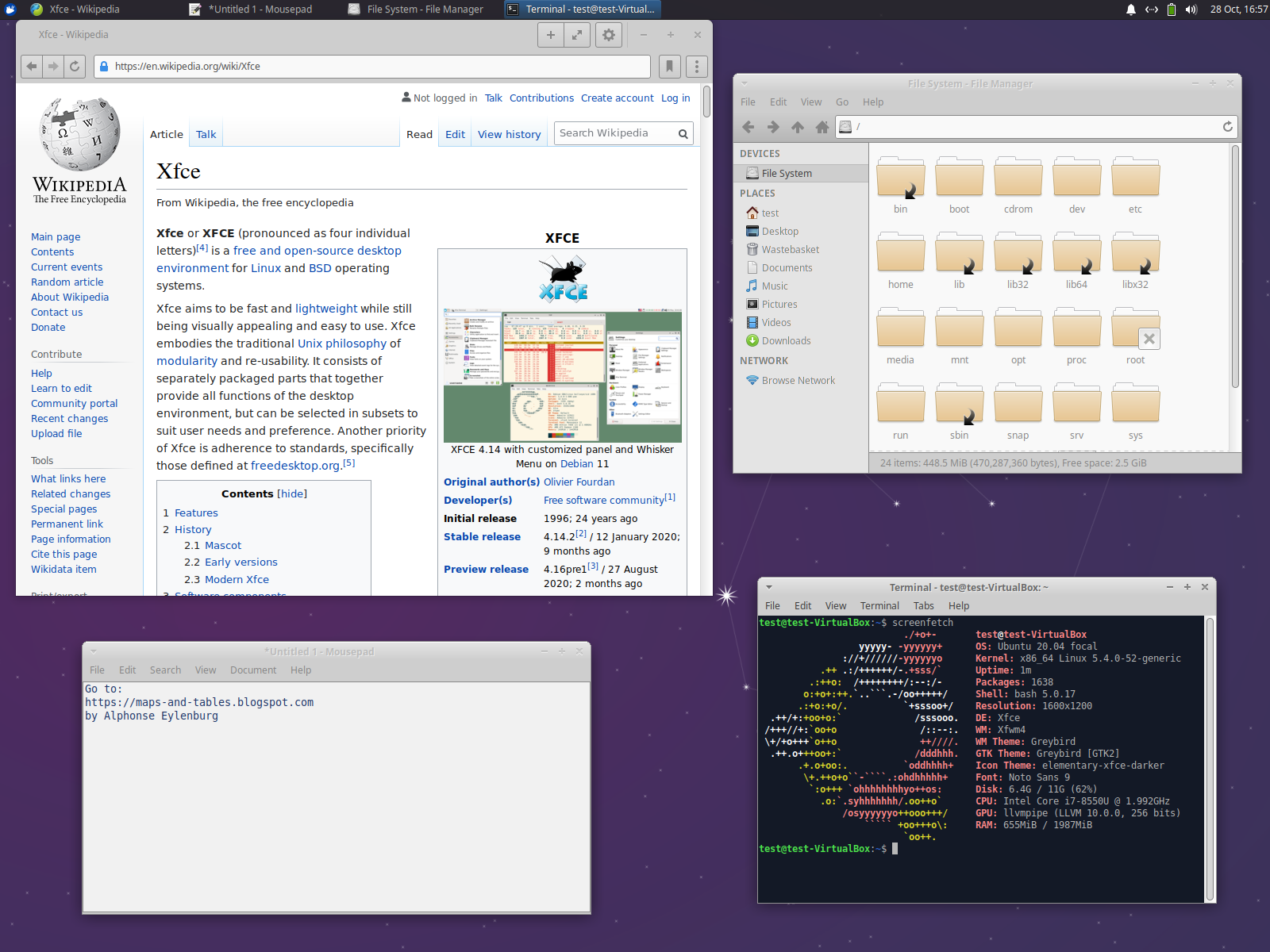
Task: Click the browser reload icon
Action: [x=75, y=67]
